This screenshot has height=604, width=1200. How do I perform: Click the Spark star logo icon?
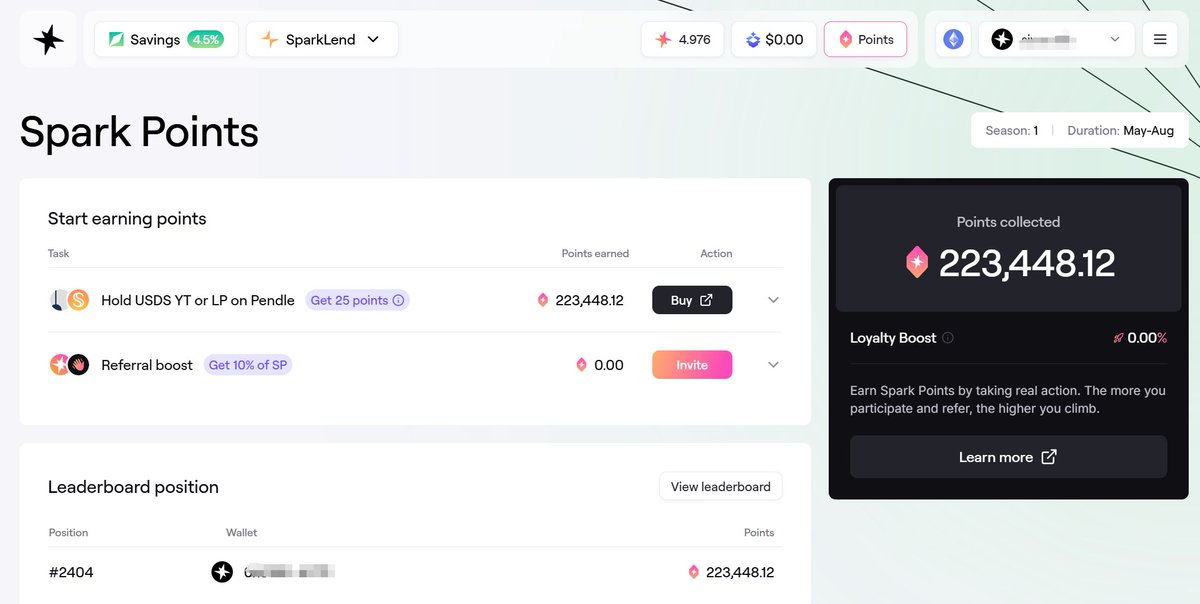[48, 39]
